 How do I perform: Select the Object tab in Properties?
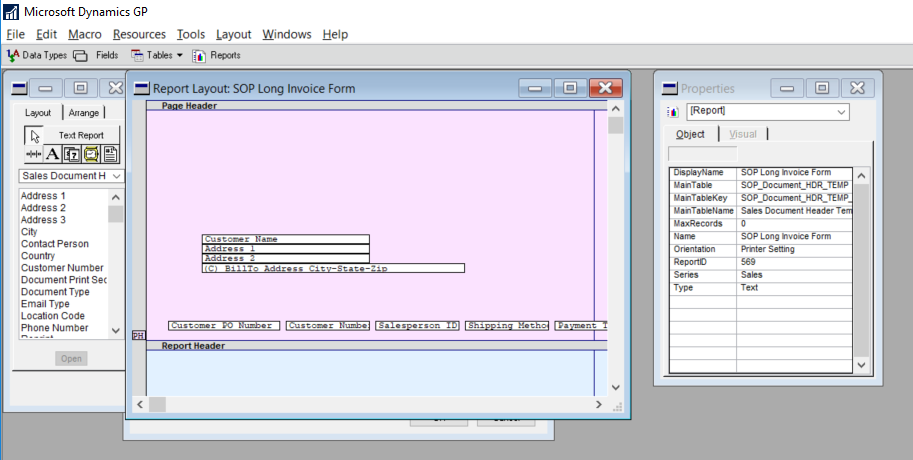tap(690, 134)
